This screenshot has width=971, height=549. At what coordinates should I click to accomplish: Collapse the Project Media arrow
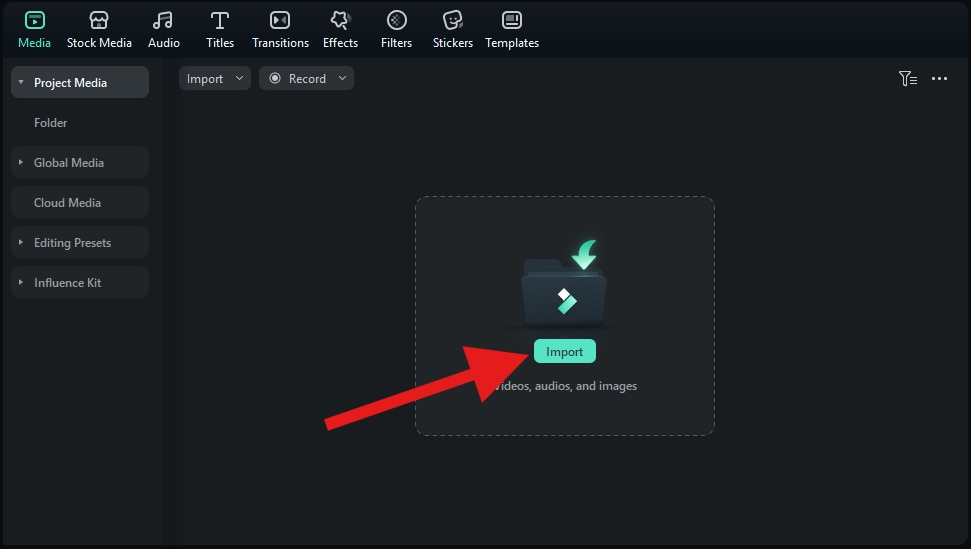point(21,82)
